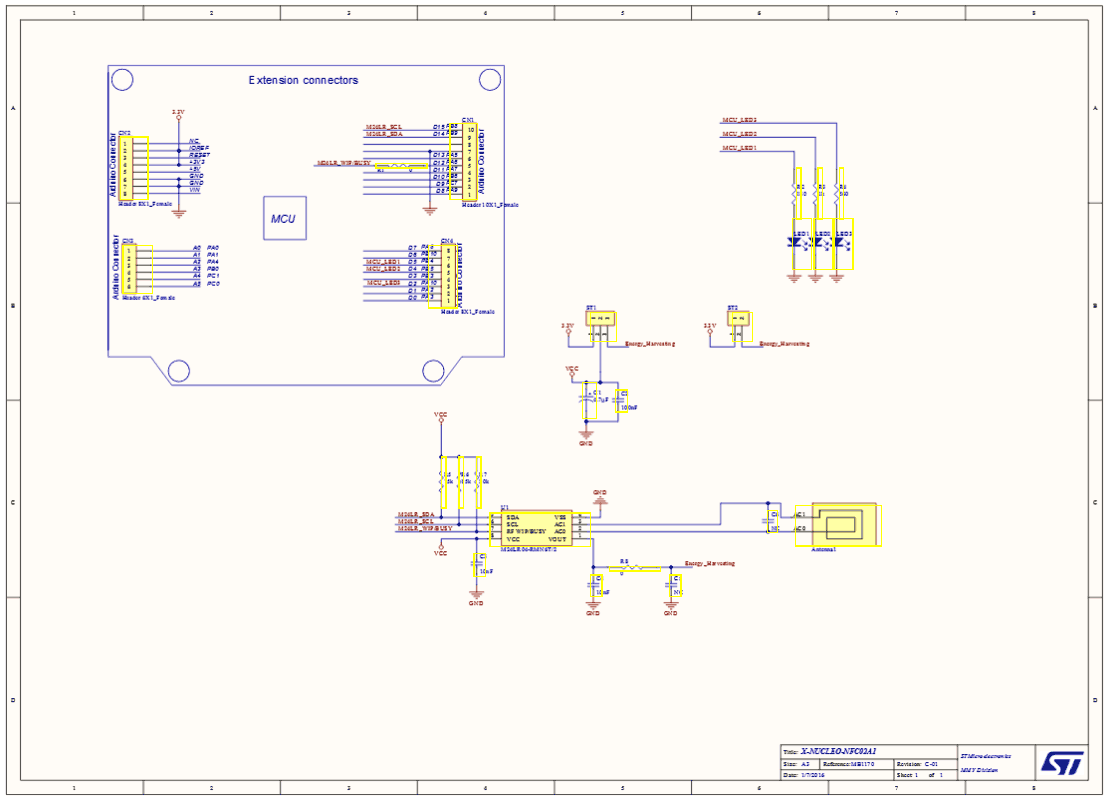Select the header connector beside D7–D0 pins
1109x800 pixels.
(443, 276)
